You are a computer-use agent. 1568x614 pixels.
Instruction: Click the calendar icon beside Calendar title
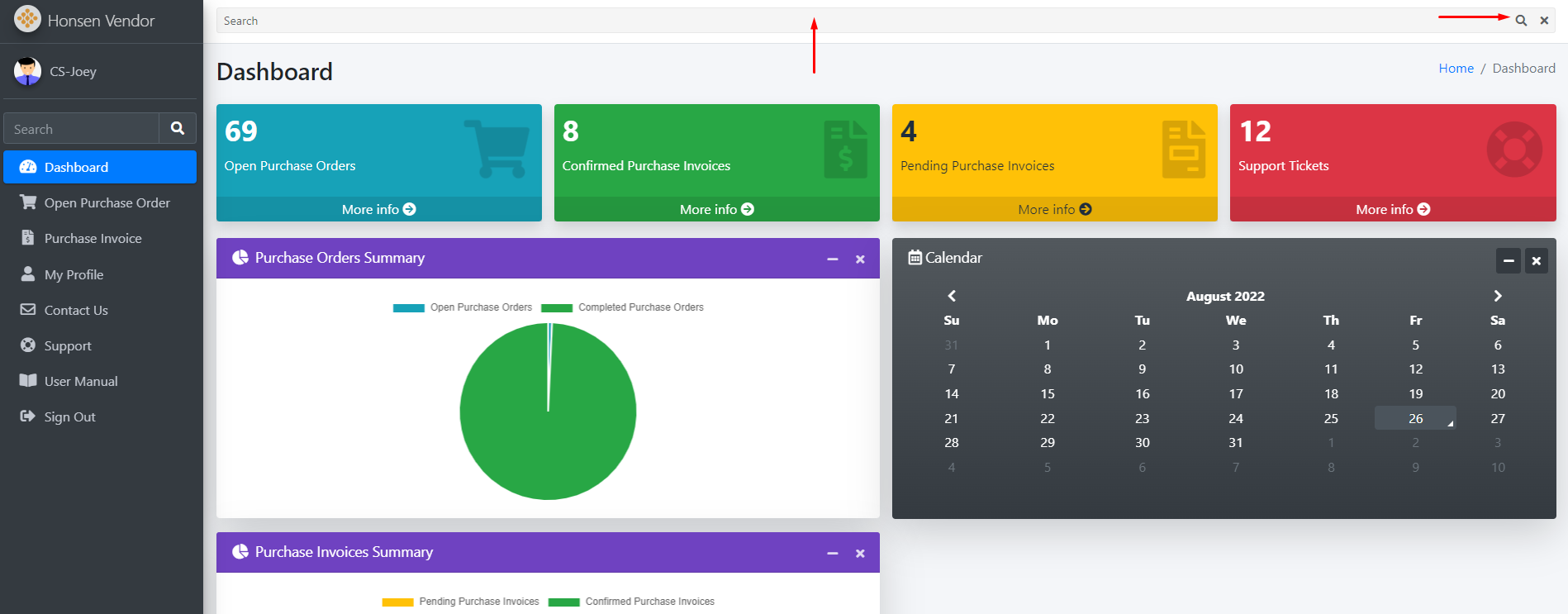pyautogui.click(x=915, y=258)
